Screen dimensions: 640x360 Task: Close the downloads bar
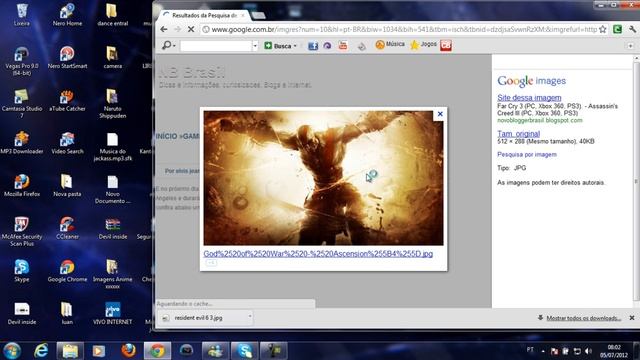coord(632,318)
